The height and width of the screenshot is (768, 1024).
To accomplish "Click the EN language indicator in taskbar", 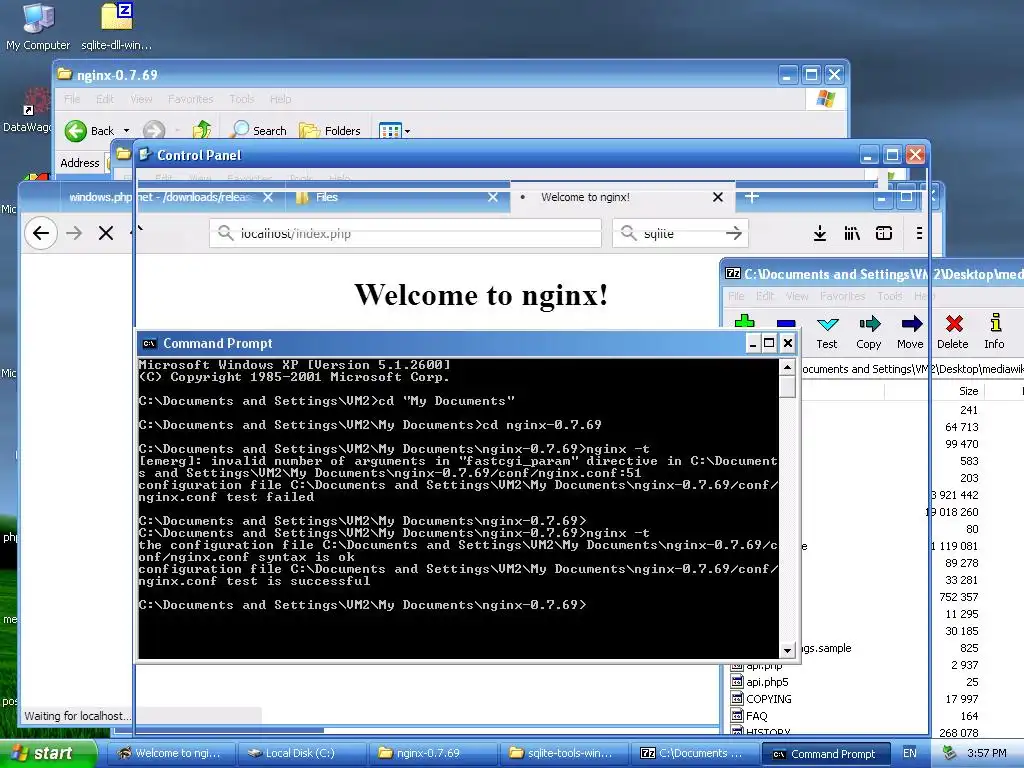I will [x=910, y=754].
